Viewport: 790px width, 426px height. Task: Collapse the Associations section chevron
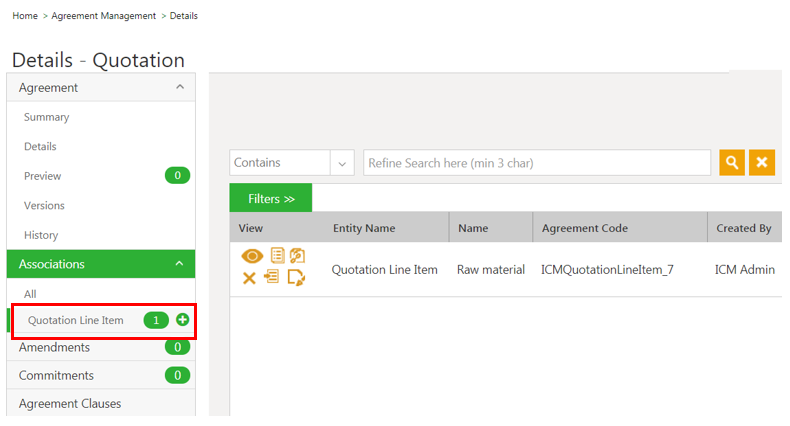tap(180, 264)
